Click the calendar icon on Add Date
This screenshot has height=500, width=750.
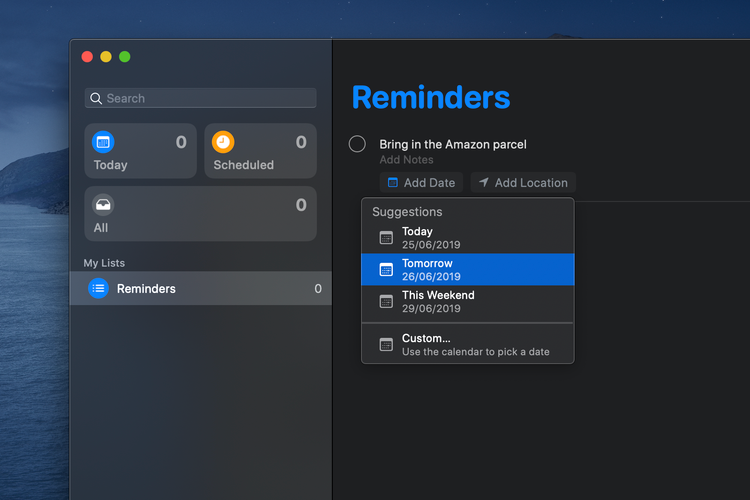point(393,182)
